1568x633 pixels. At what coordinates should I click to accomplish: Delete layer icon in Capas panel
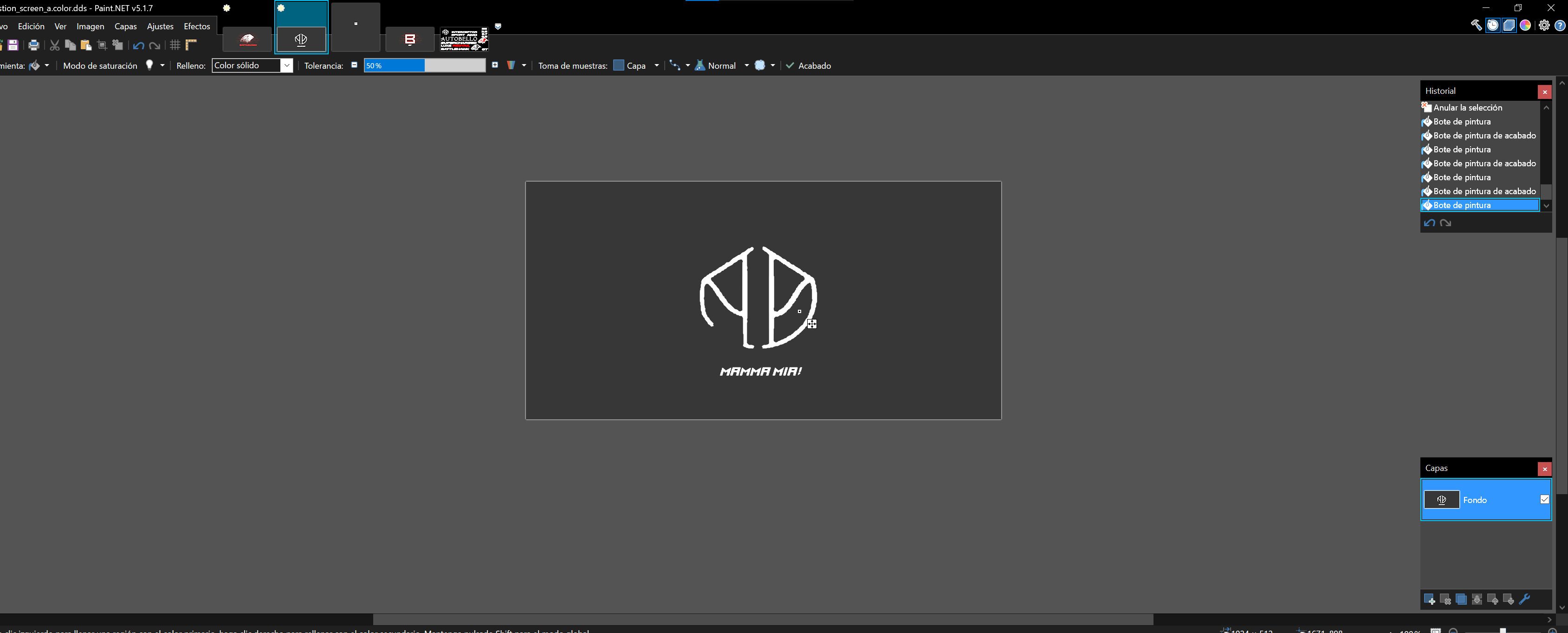[x=1445, y=600]
